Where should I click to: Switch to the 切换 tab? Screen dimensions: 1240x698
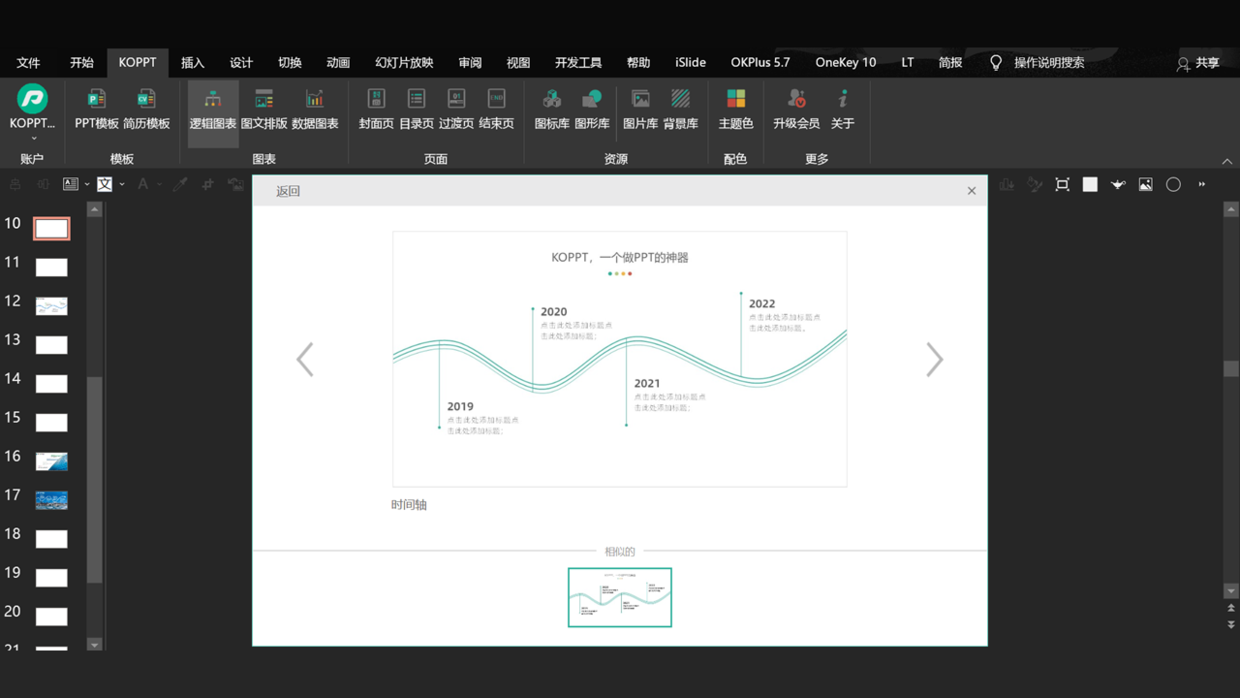(290, 63)
